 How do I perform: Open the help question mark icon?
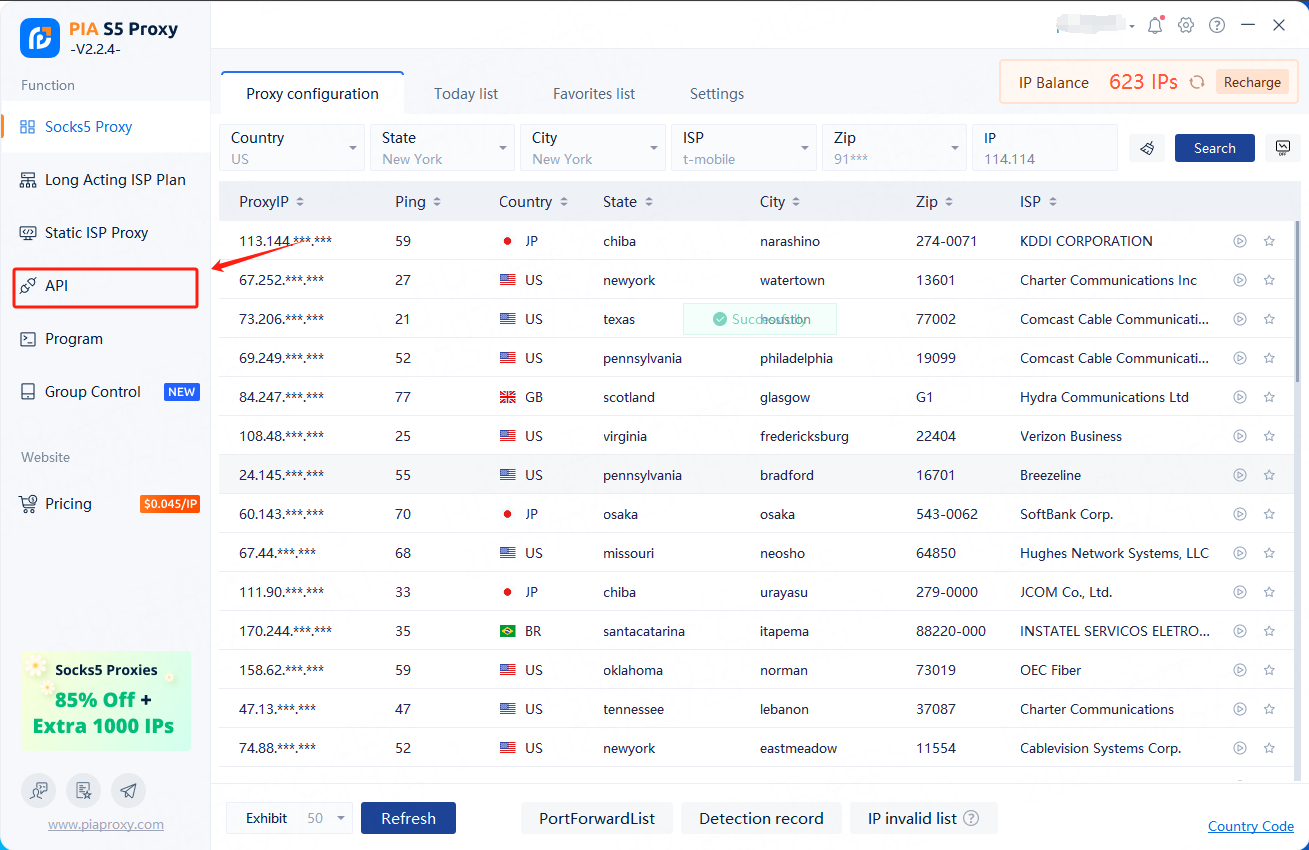1217,26
